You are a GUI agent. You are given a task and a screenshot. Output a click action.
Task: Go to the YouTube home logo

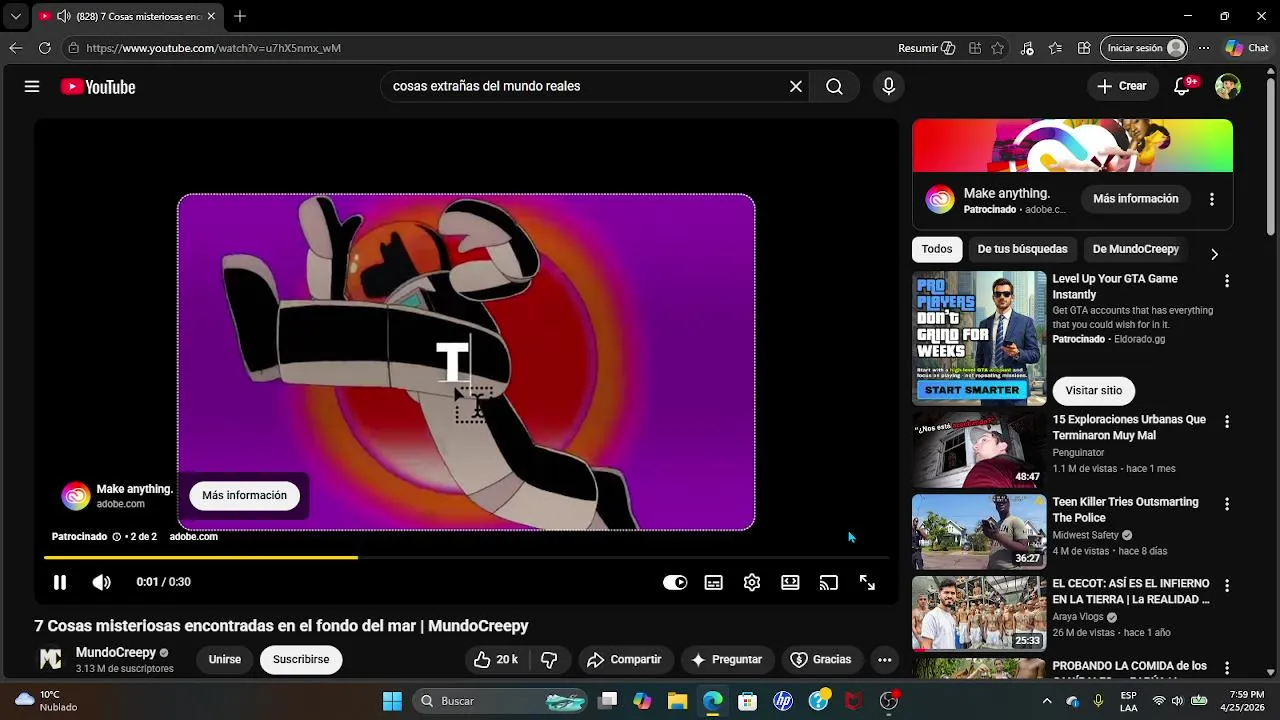(98, 87)
